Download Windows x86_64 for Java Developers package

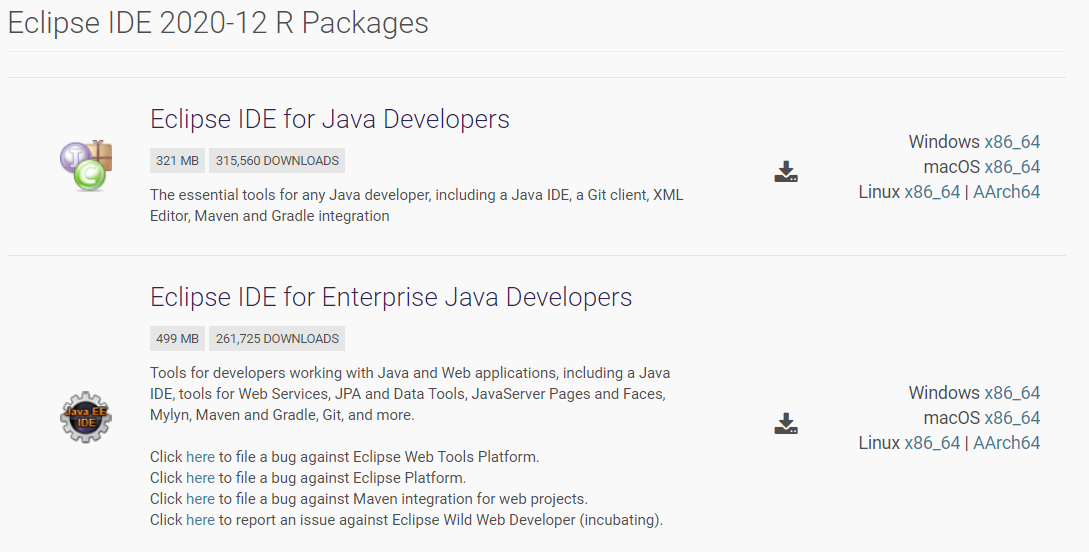click(x=1012, y=142)
